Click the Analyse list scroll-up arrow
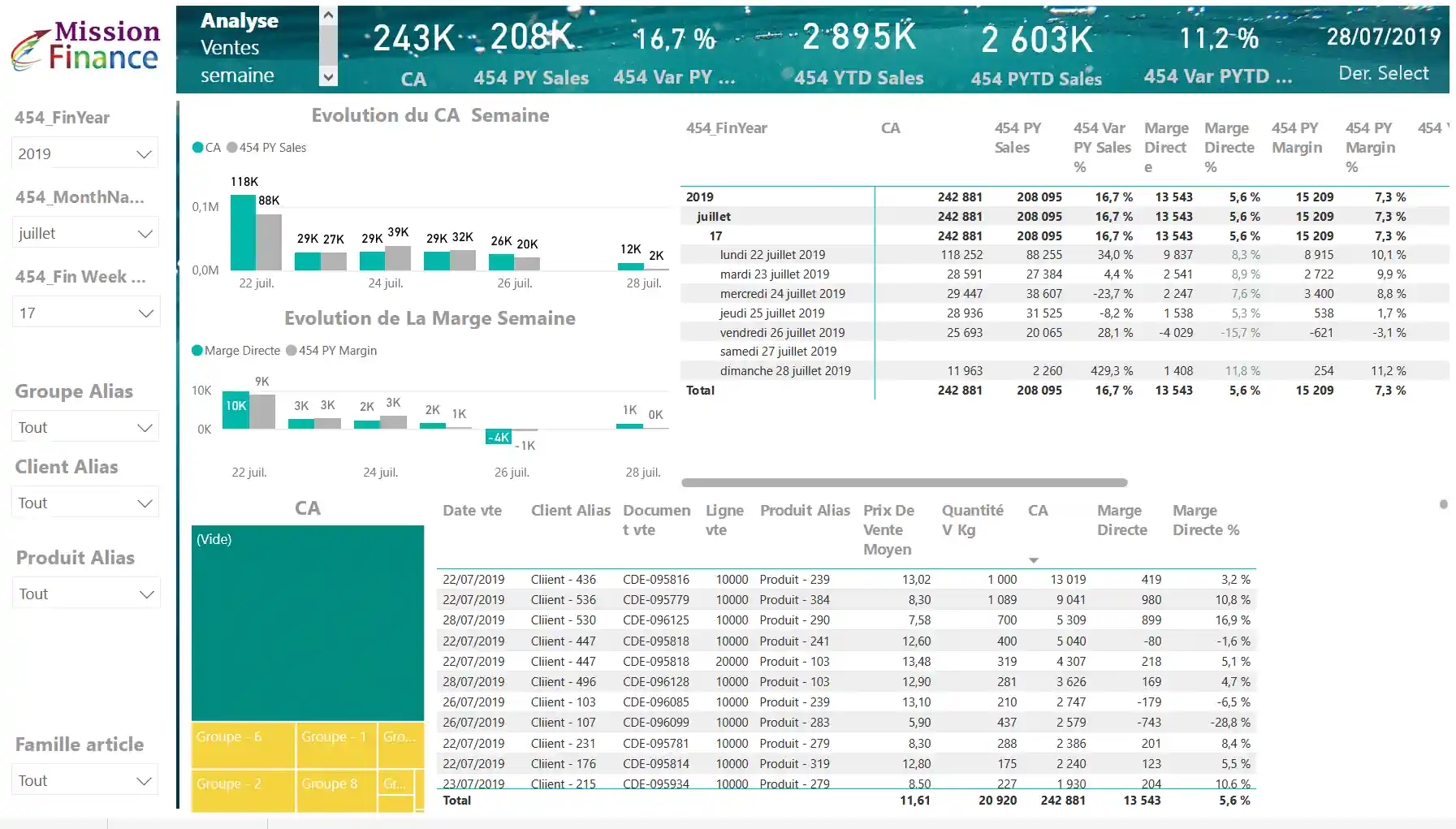Screen dimensions: 1456x829 [328, 15]
